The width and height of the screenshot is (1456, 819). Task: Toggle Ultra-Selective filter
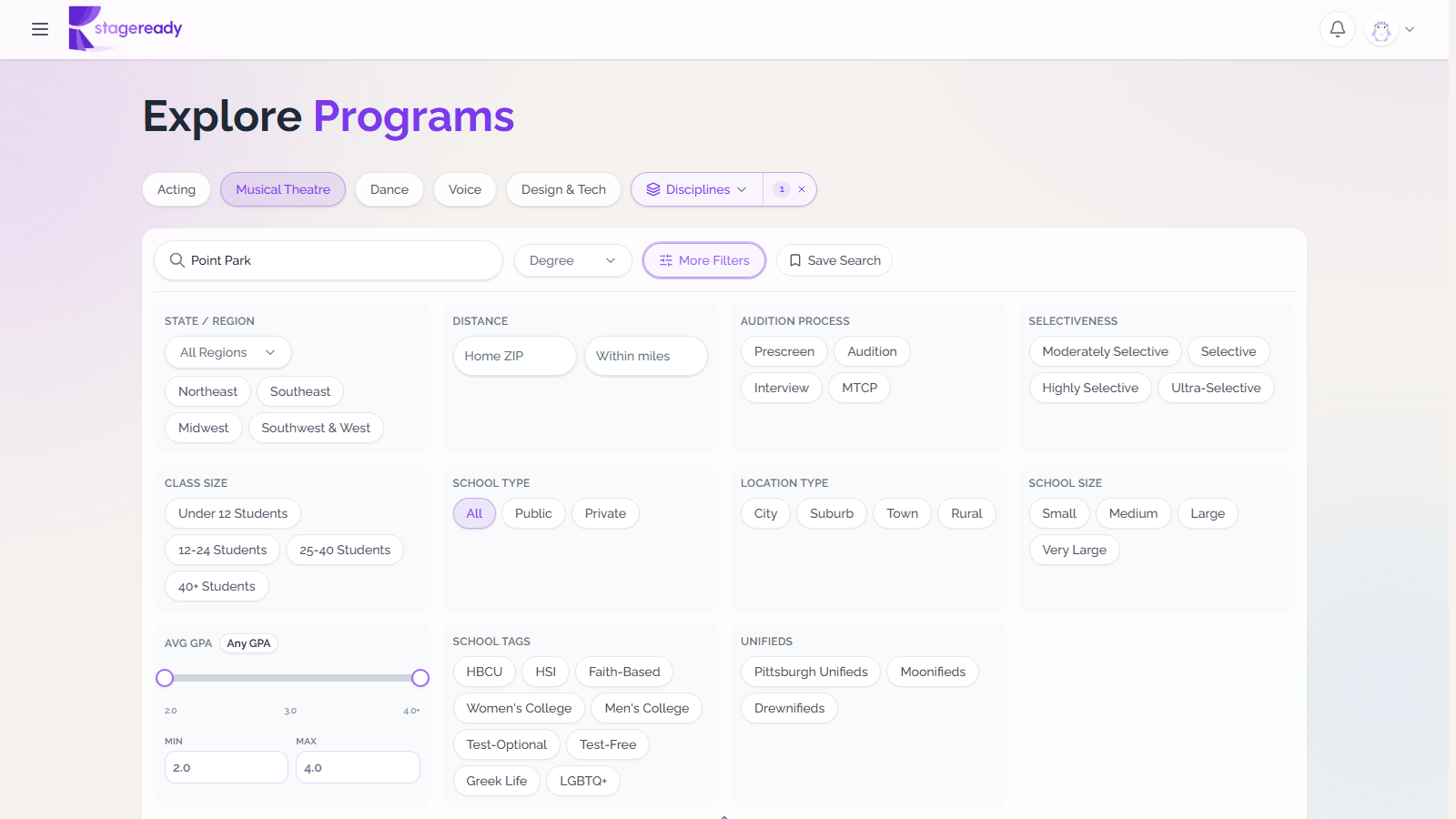tap(1216, 388)
